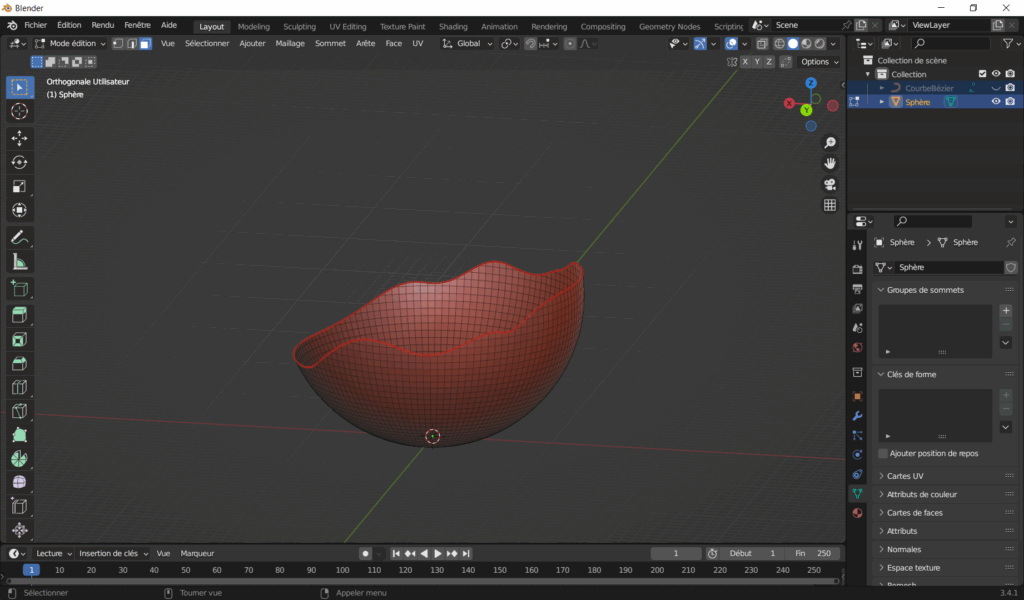This screenshot has width=1024, height=600.
Task: Select the Cursor tool in toolbar
Action: coord(20,112)
